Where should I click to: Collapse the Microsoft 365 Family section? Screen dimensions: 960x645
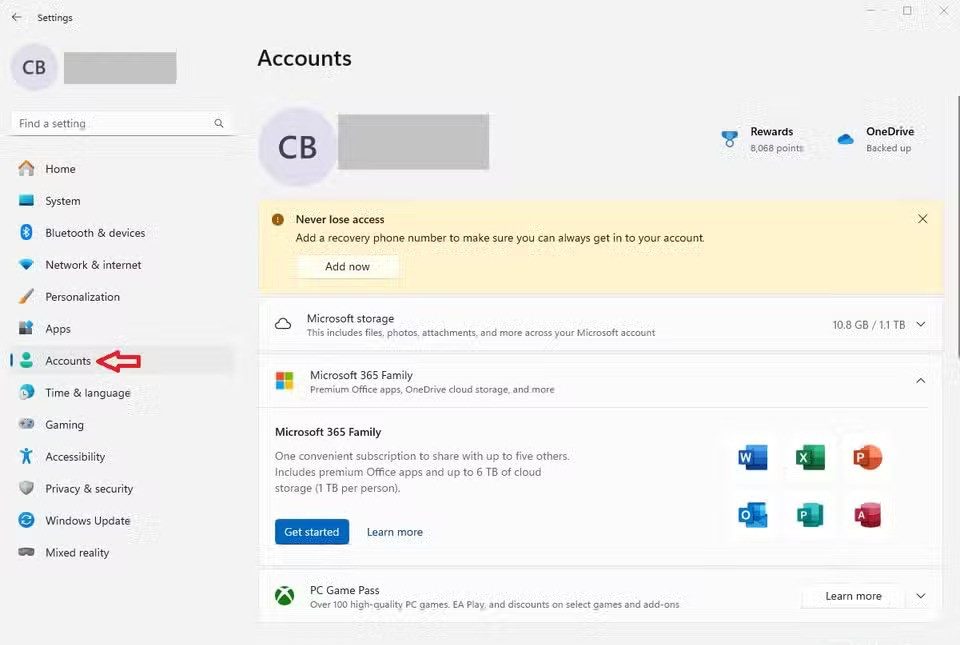(x=920, y=381)
